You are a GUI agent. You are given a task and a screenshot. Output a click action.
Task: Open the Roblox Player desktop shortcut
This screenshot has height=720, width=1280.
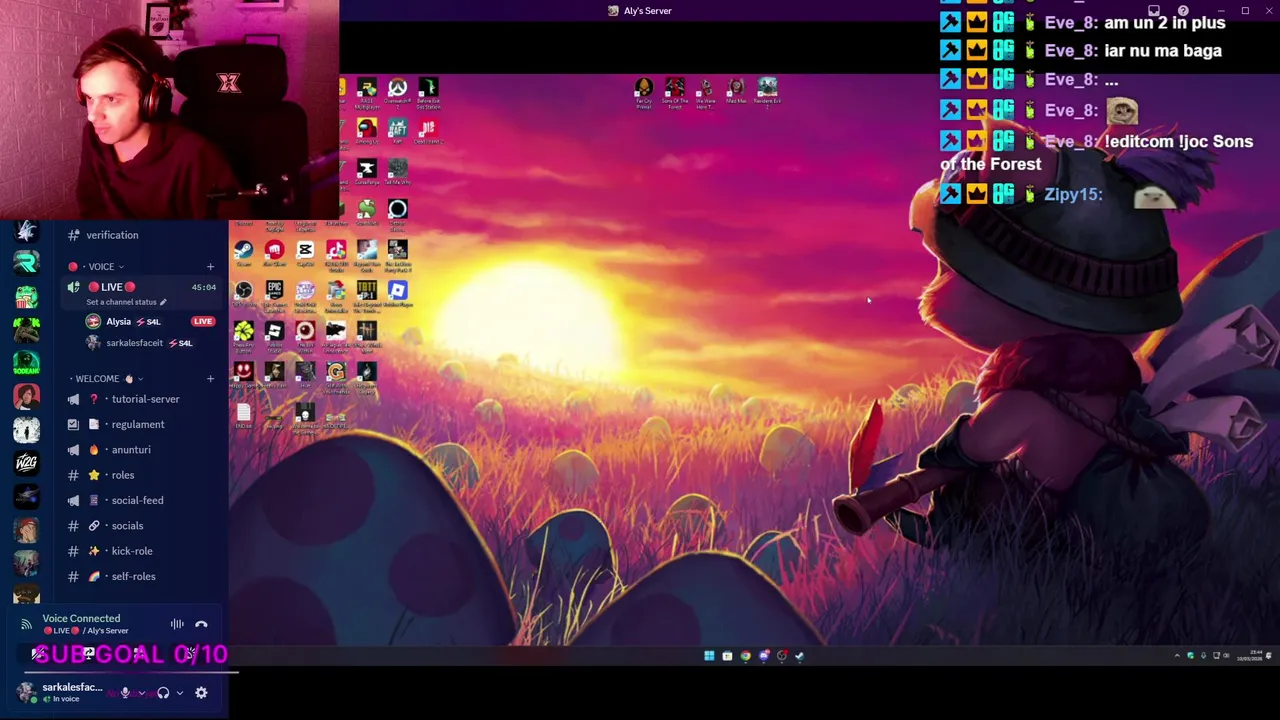click(398, 290)
